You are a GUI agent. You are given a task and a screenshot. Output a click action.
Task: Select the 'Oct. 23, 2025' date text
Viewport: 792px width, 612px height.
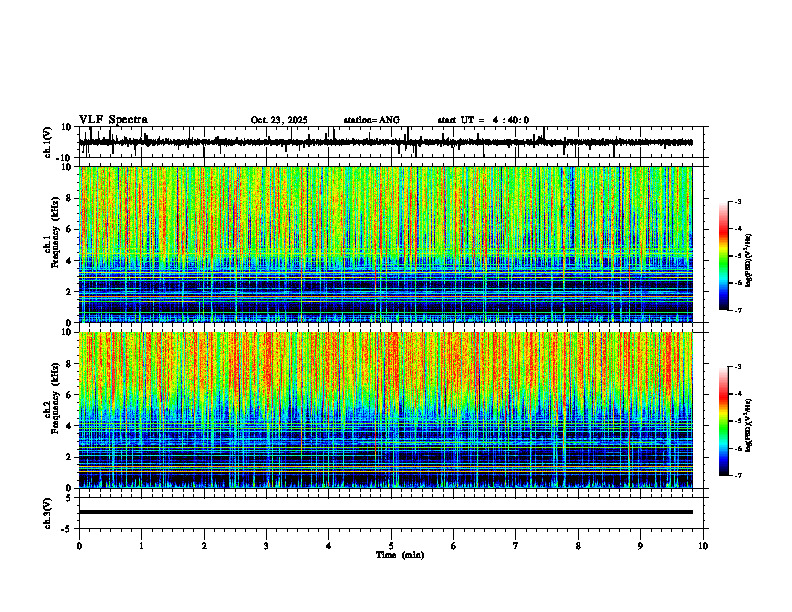pyautogui.click(x=279, y=120)
